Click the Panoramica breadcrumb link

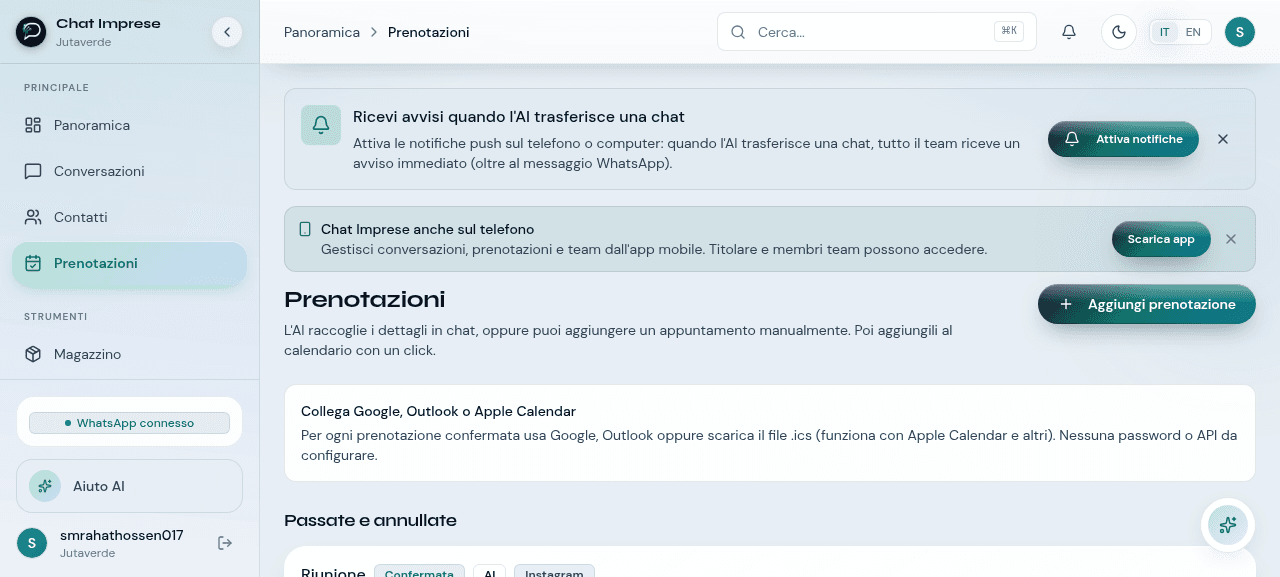pyautogui.click(x=322, y=32)
